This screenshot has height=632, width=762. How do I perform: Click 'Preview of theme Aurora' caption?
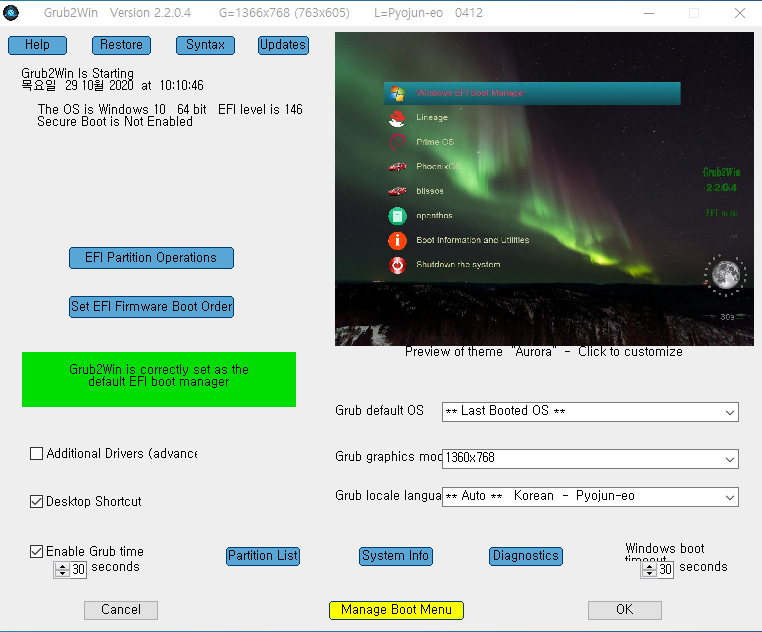coord(544,352)
